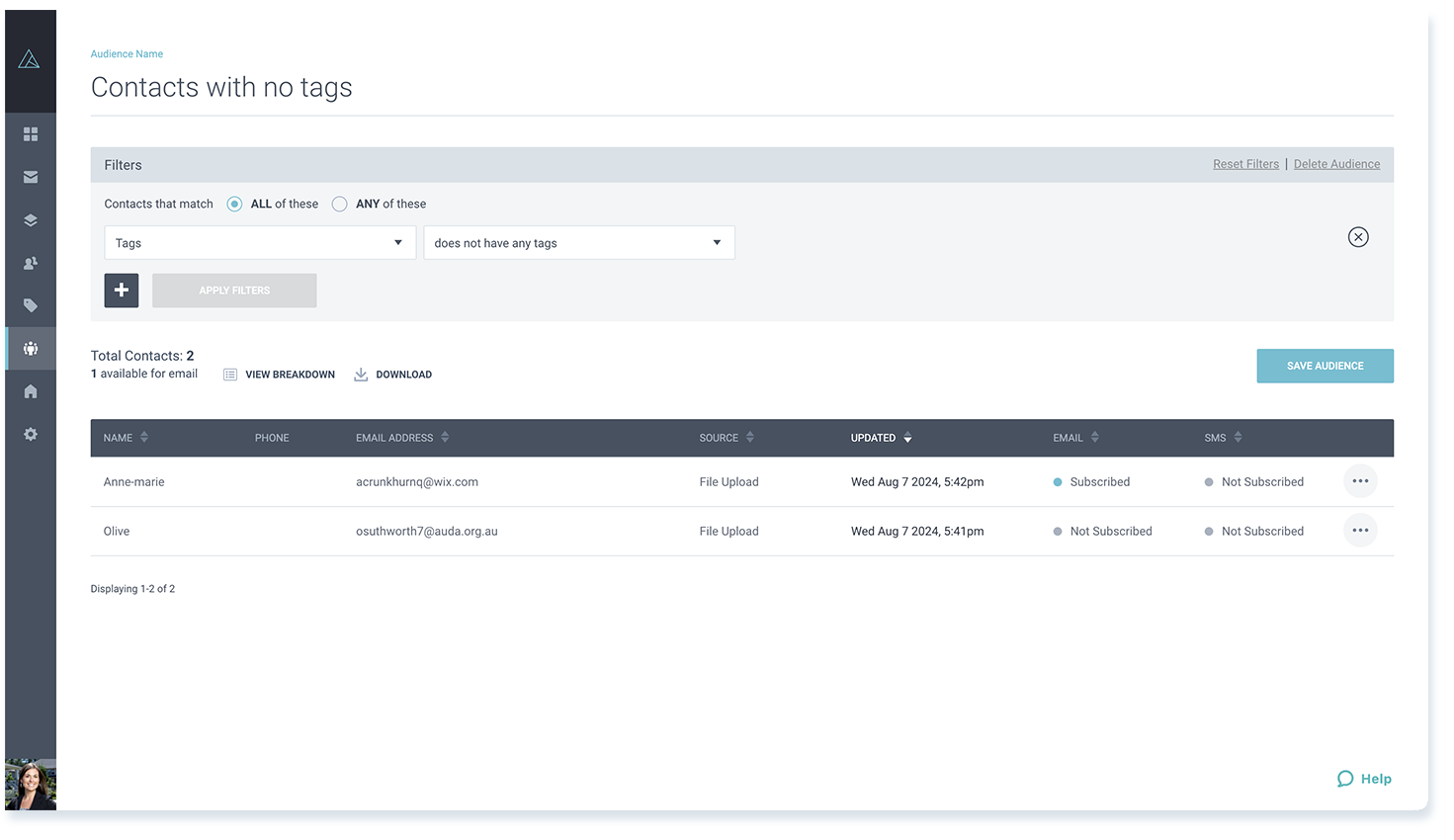Open the tags icon in sidebar
Screen dimensions: 1454x840
point(31,305)
